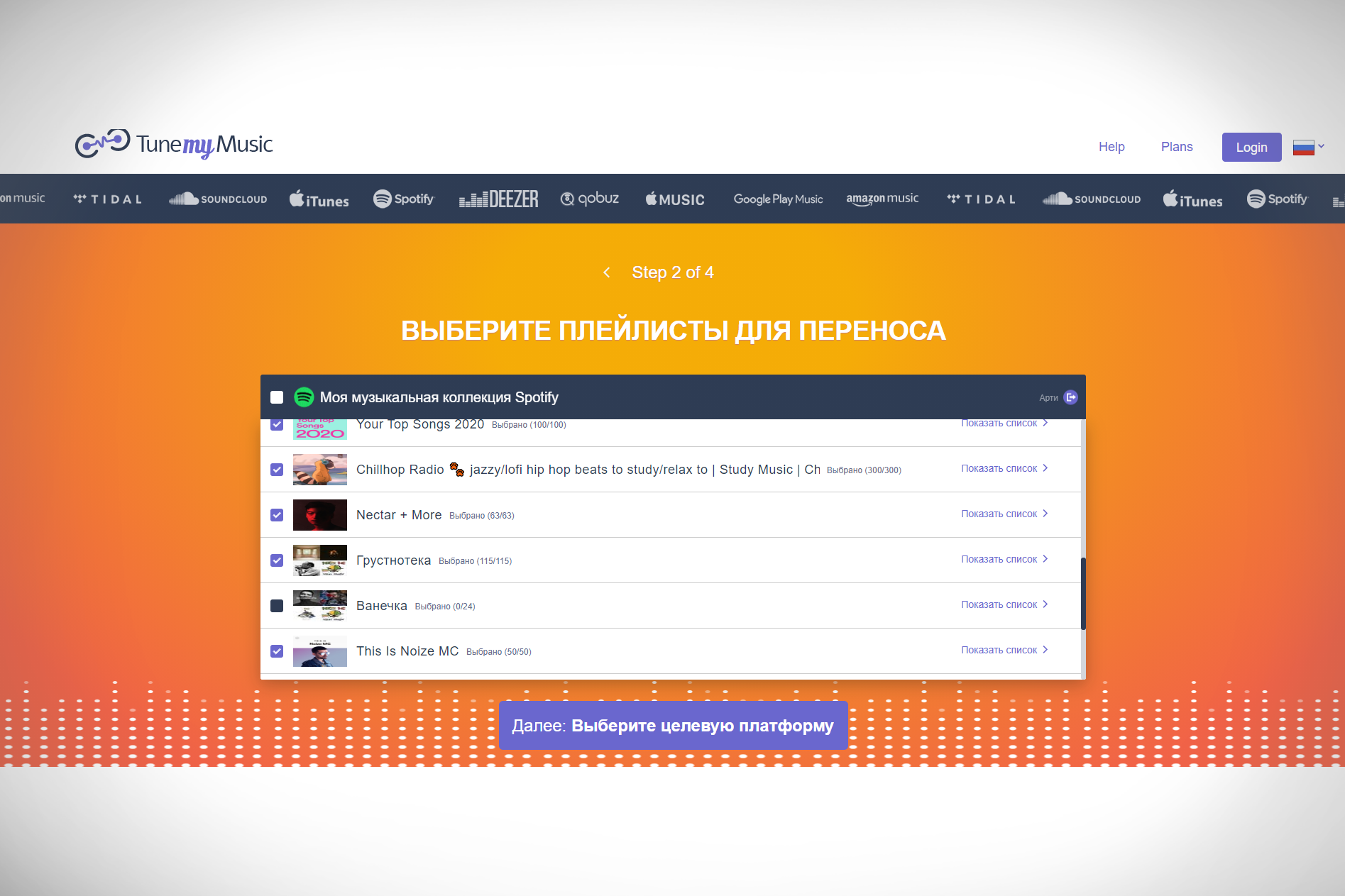
Task: Click the Nectar + More cover thumbnail
Action: pos(320,515)
